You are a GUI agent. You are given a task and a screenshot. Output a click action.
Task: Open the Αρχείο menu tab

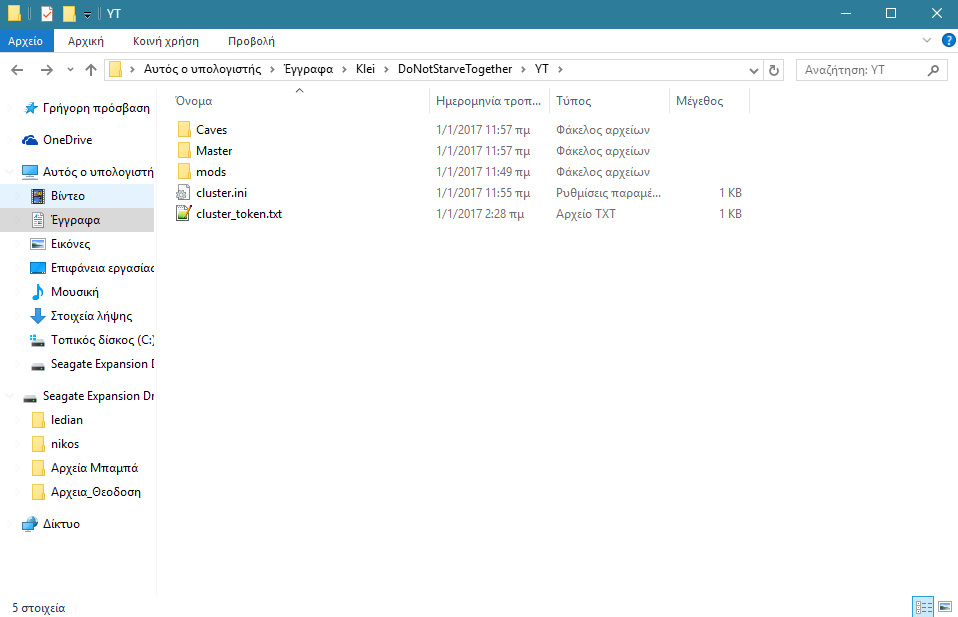pos(25,41)
